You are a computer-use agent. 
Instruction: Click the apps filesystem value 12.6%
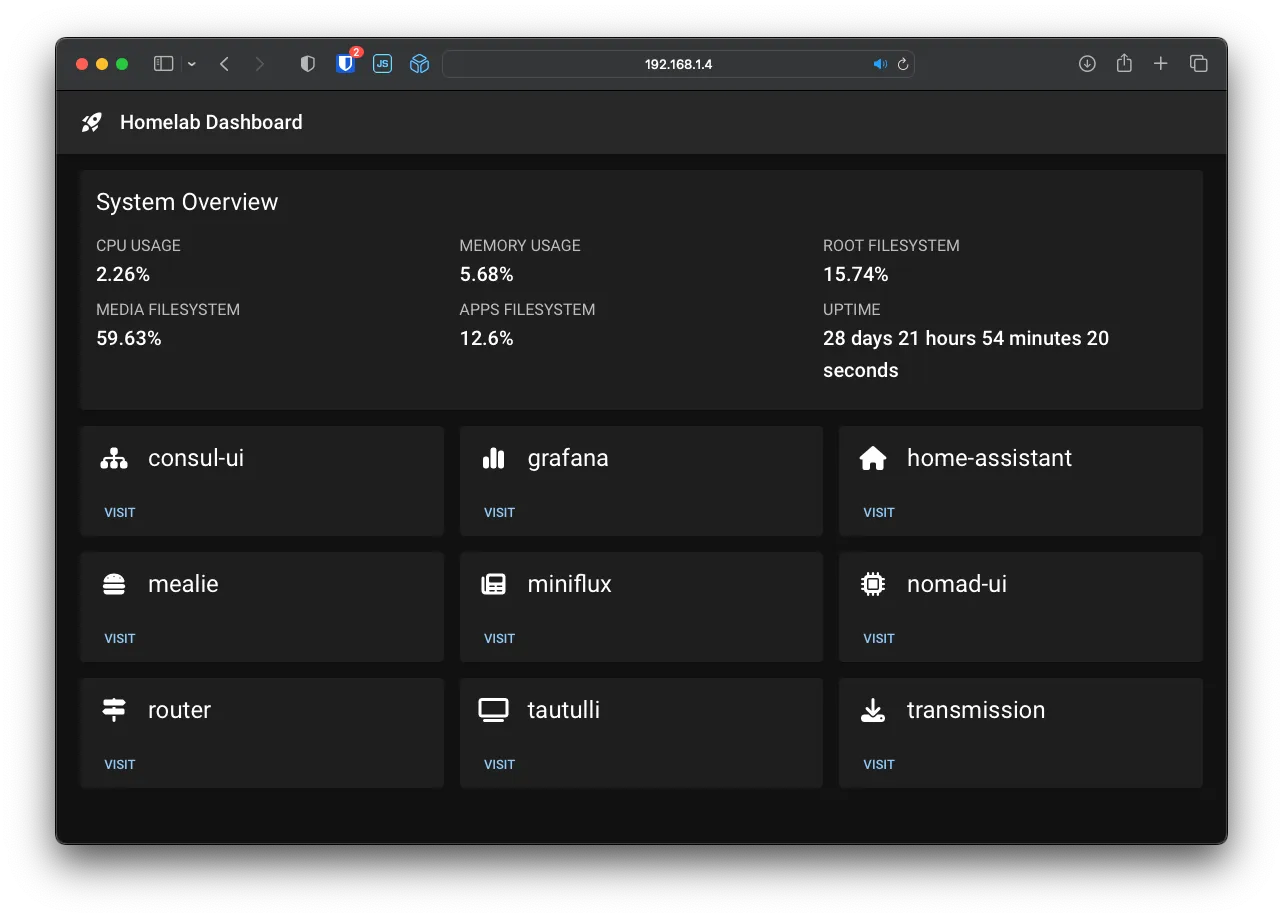click(x=486, y=338)
